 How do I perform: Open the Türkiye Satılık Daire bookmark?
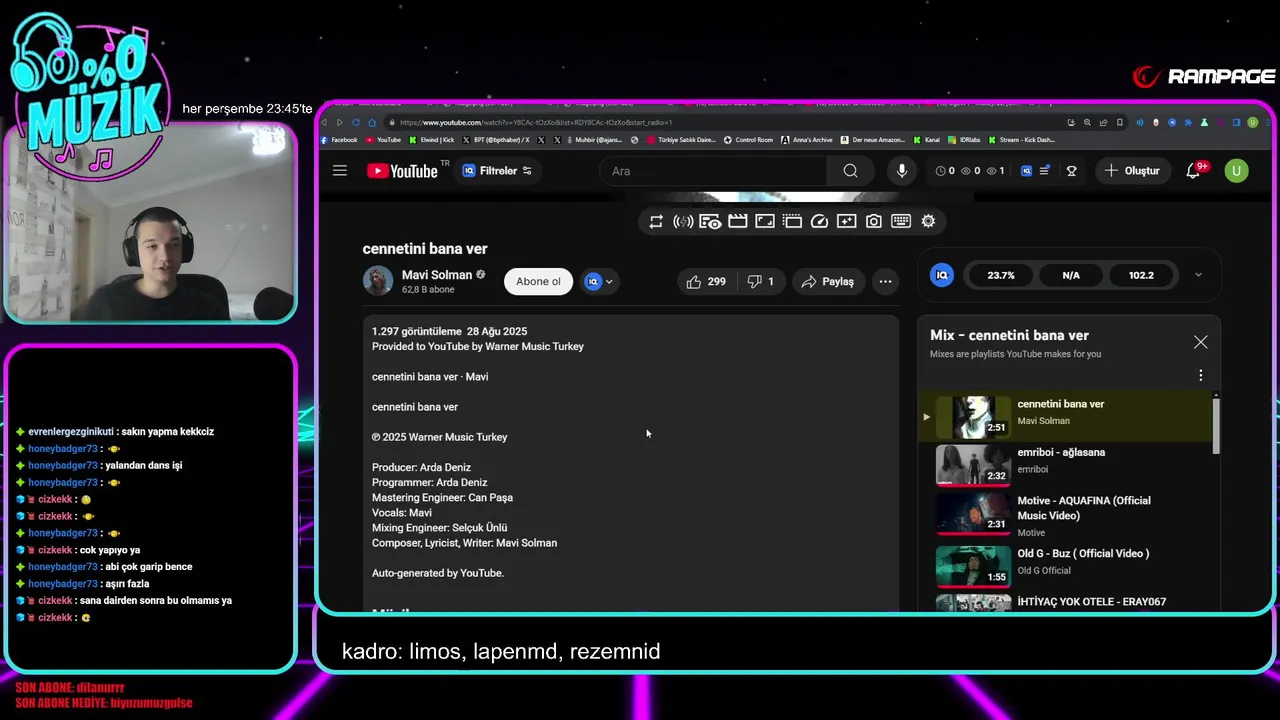(x=682, y=140)
